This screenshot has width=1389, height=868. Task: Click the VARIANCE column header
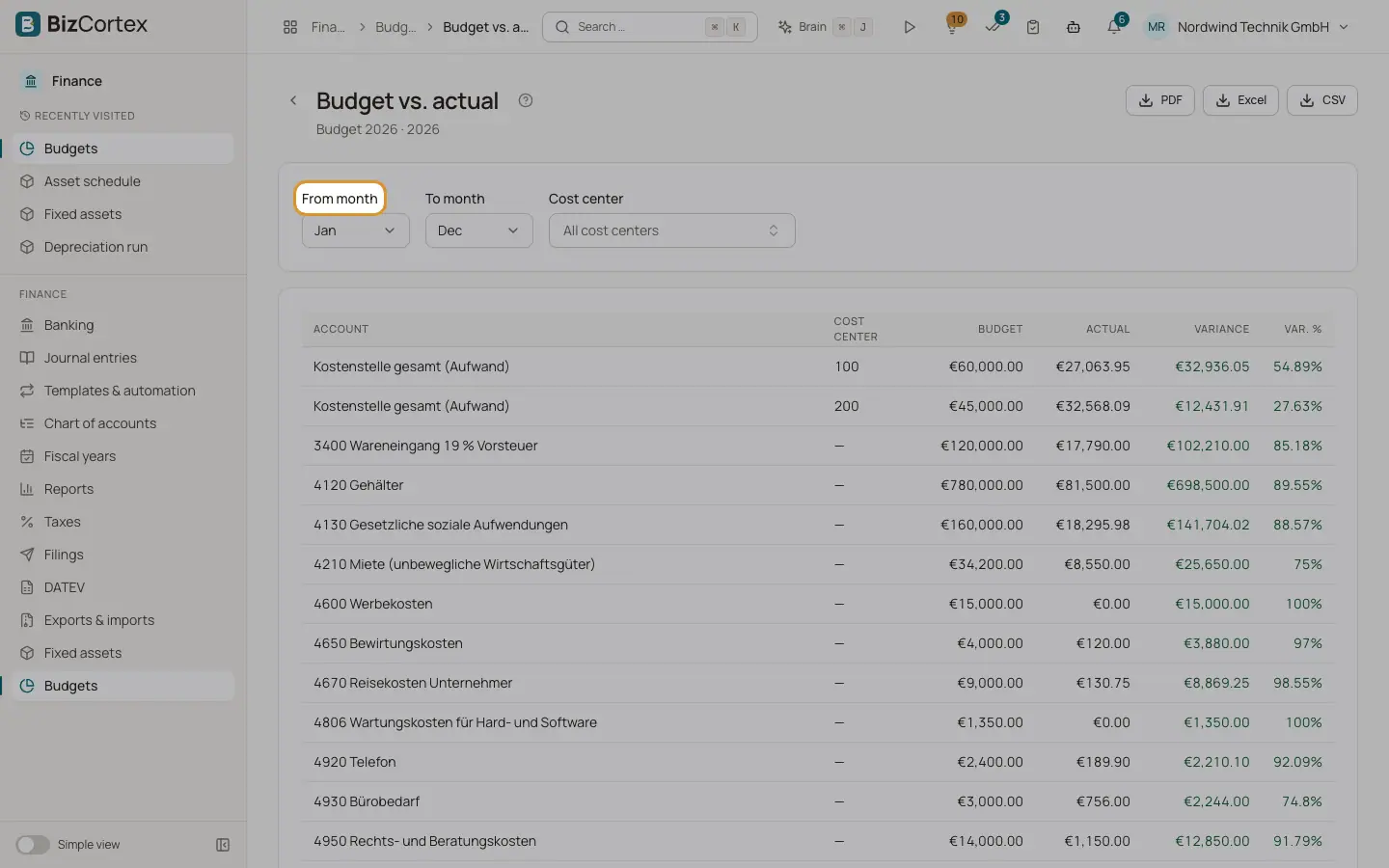pos(1221,329)
